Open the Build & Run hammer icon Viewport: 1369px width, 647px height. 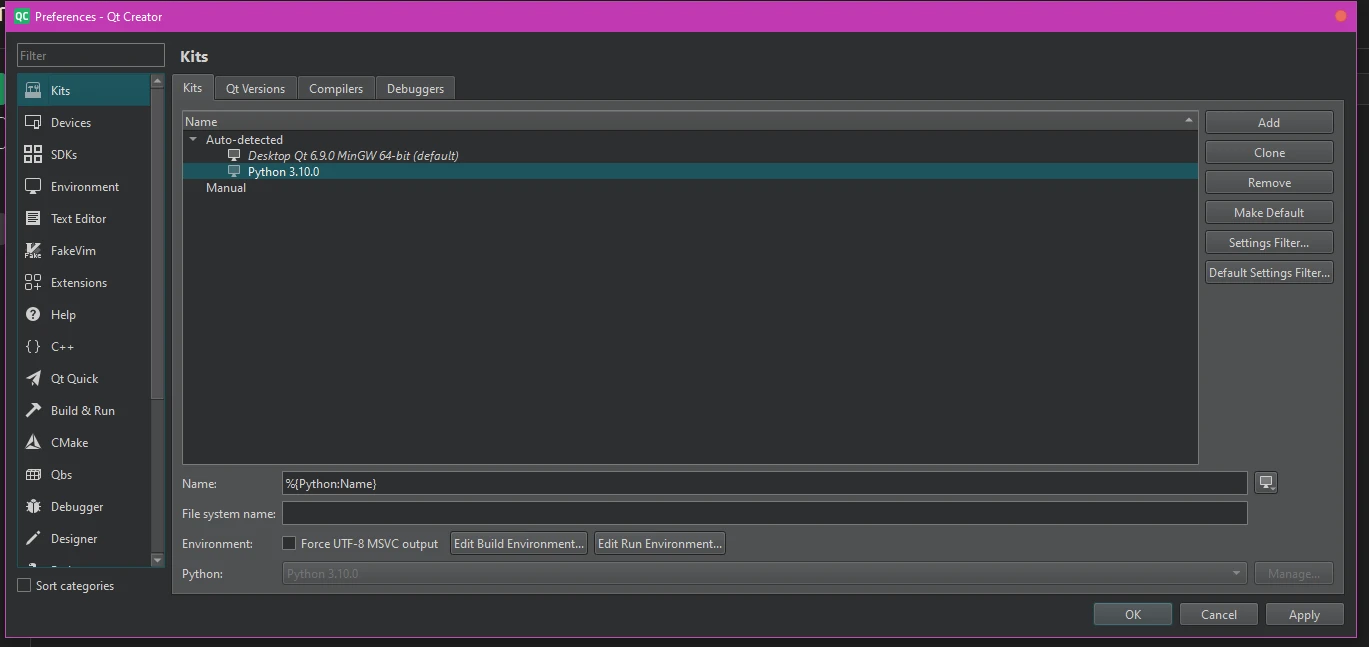tap(33, 410)
